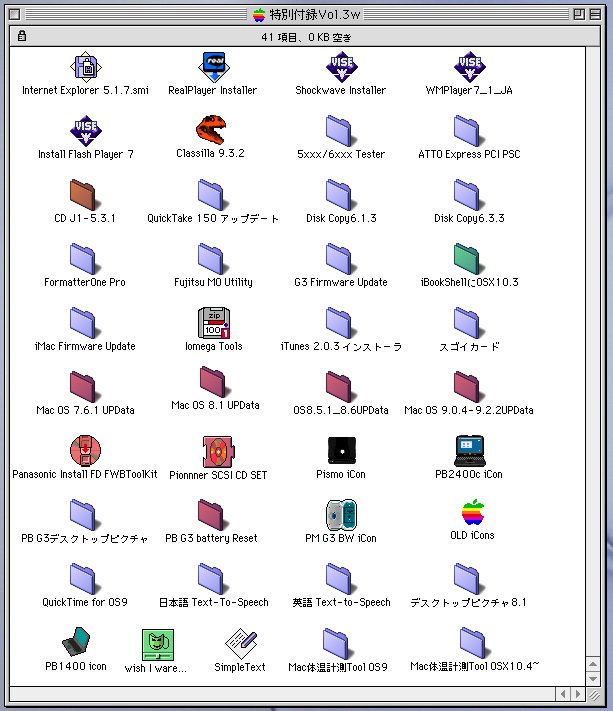
Task: Select the Install Flash Player 7 icon
Action: click(x=85, y=130)
